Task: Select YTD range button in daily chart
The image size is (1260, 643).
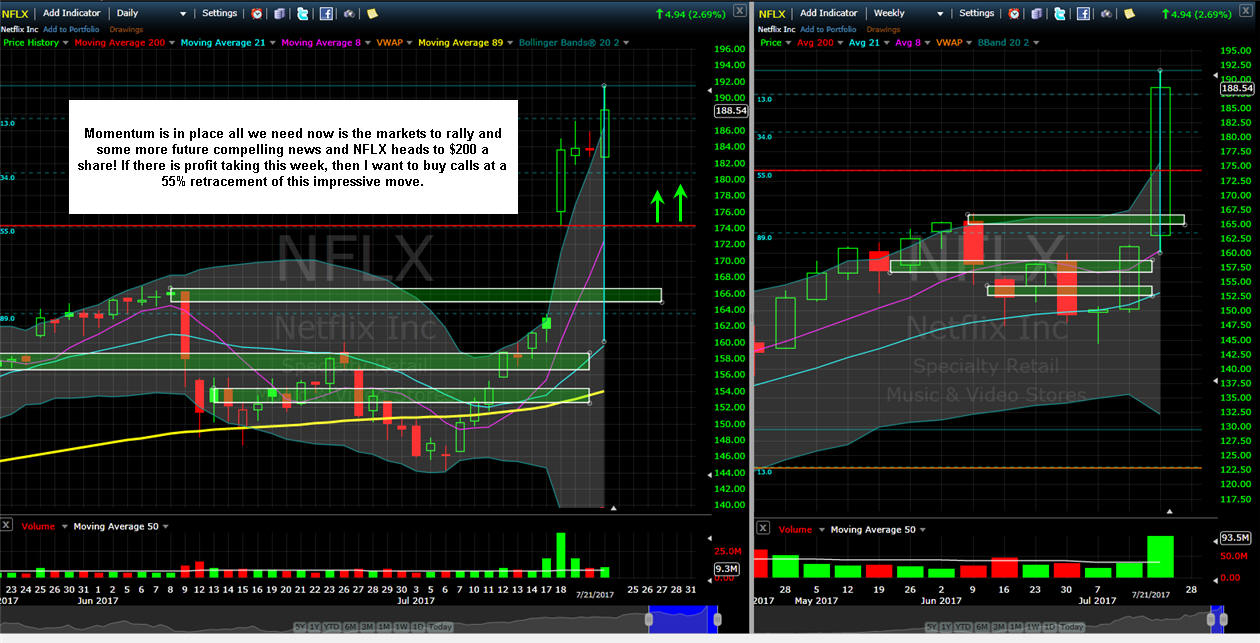Action: (331, 627)
